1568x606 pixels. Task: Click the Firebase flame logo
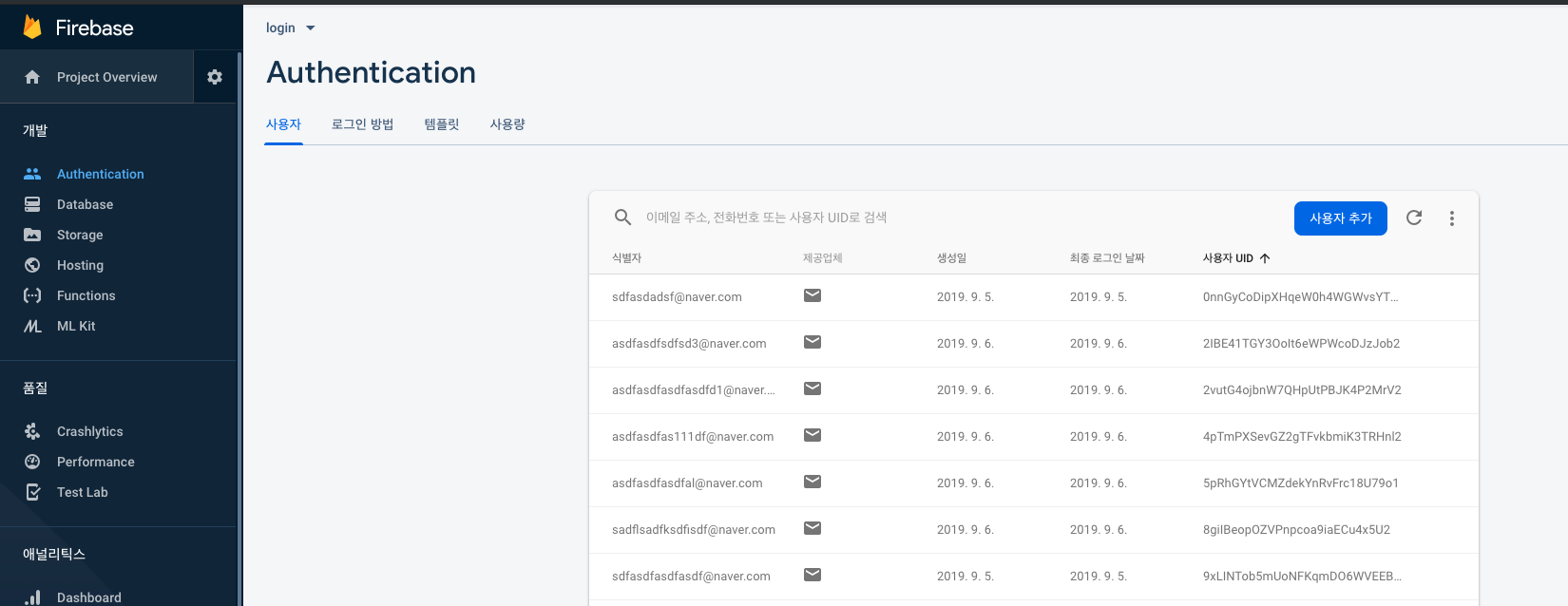(32, 27)
